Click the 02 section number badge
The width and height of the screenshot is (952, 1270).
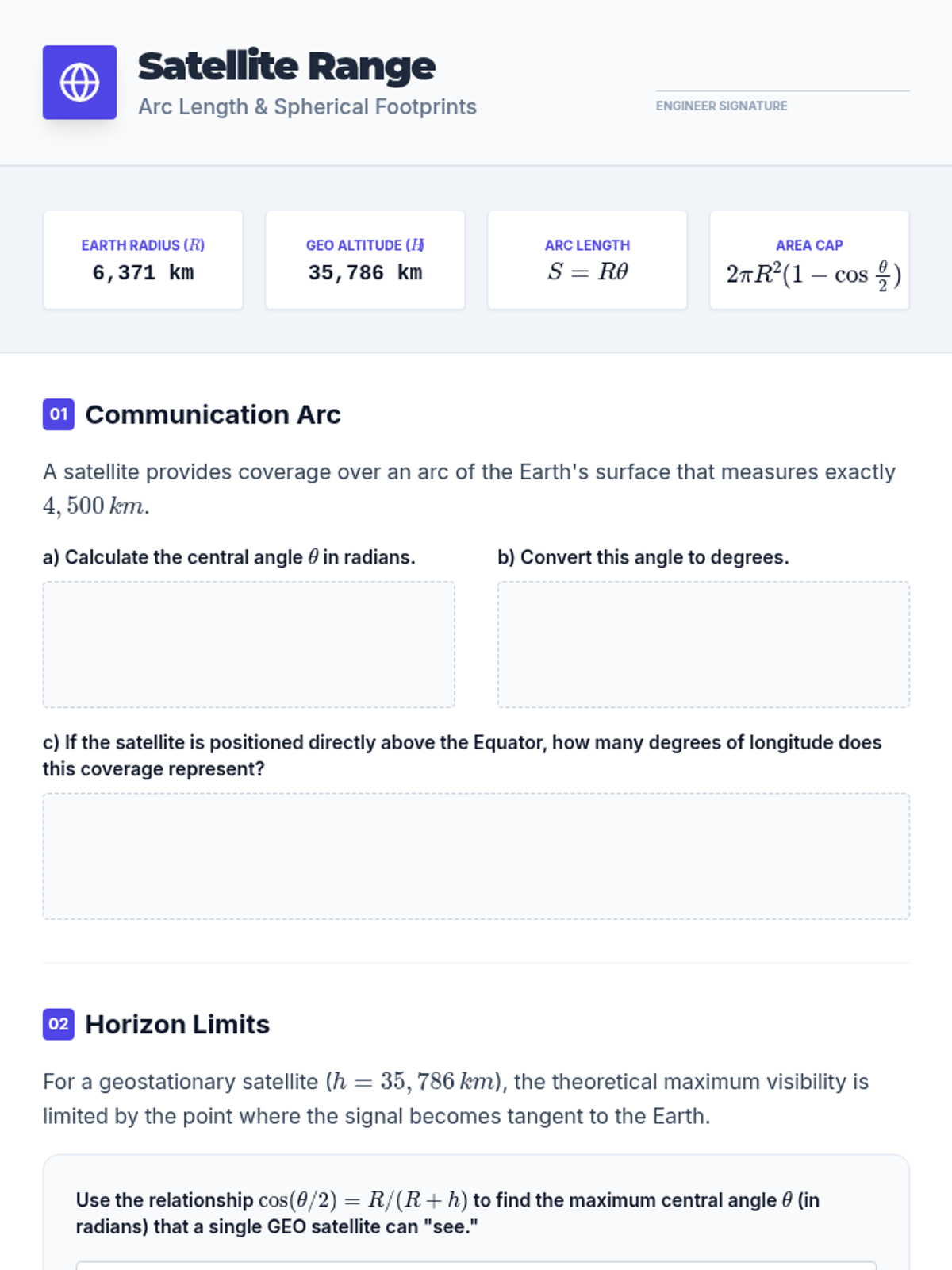pyautogui.click(x=58, y=1024)
